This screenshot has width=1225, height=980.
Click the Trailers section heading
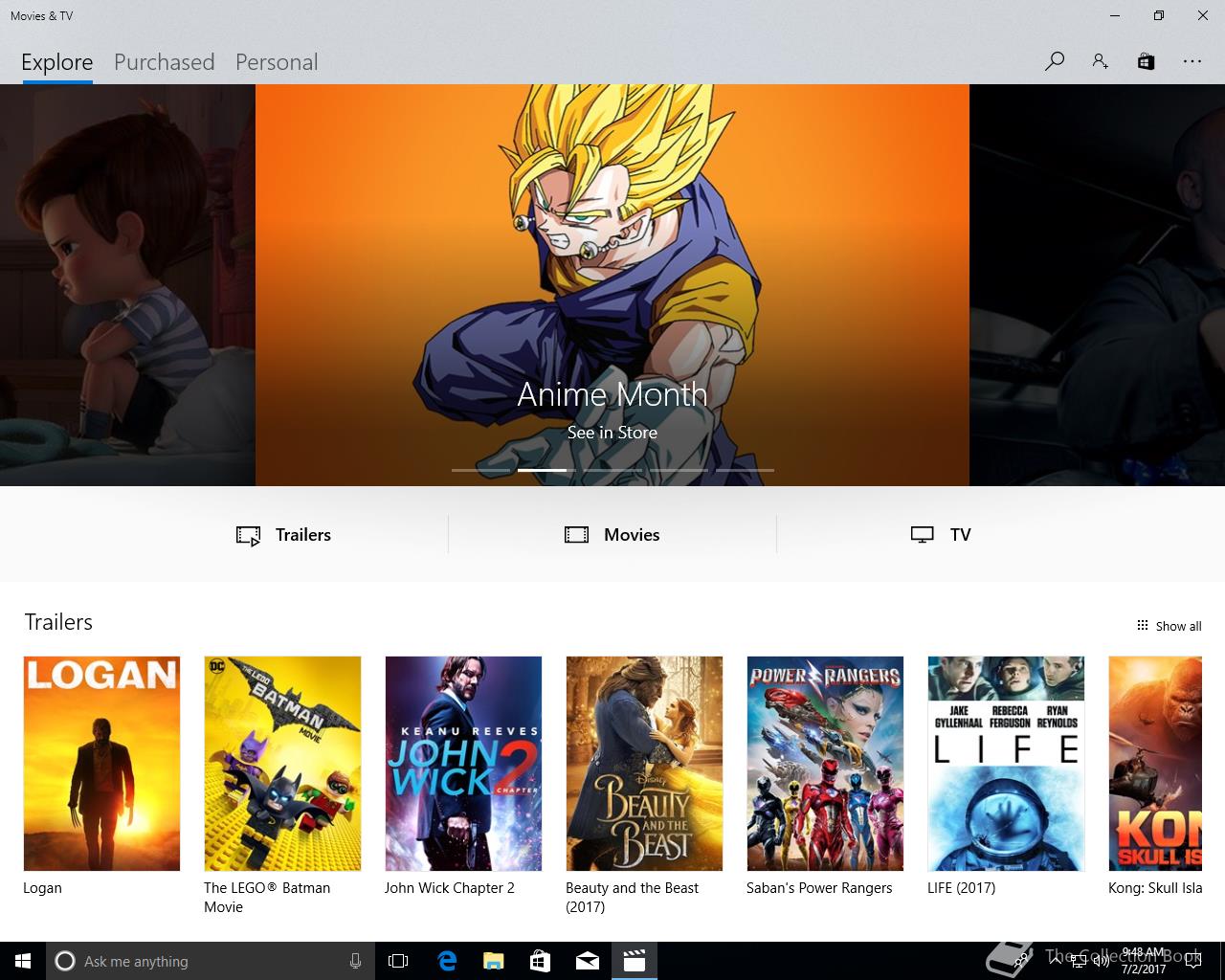(58, 622)
